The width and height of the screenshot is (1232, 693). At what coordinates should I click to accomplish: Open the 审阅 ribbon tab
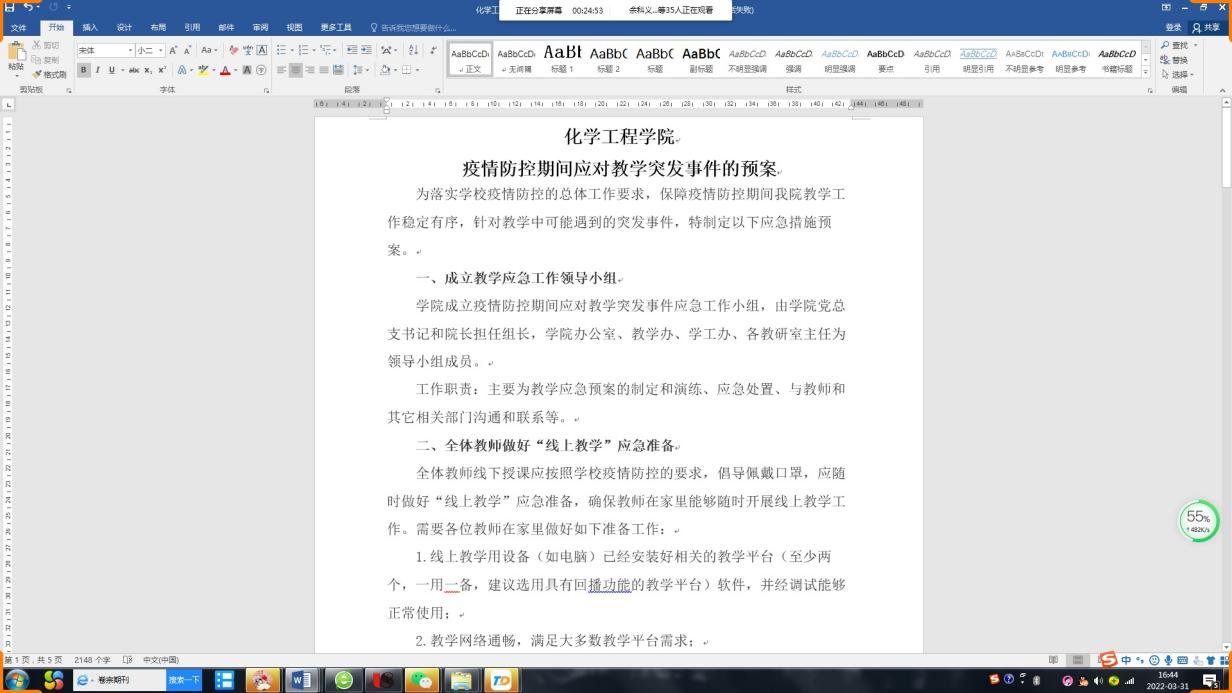click(x=259, y=27)
